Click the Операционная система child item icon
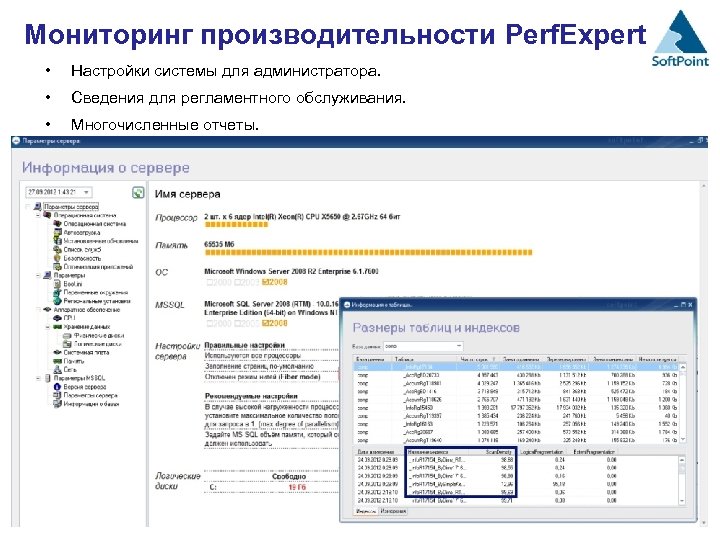 (57, 224)
